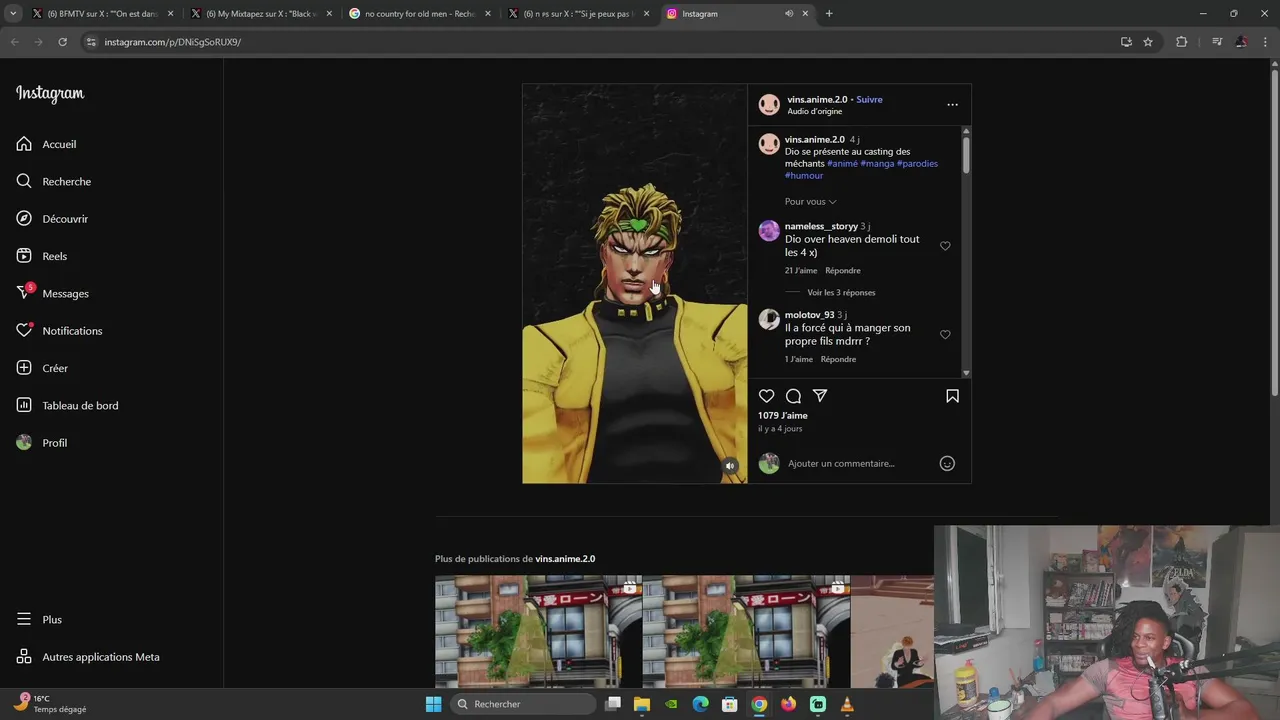Reply to the nameless__storyy comment with Répondre
Screen dimensions: 1280x720
pyautogui.click(x=843, y=271)
